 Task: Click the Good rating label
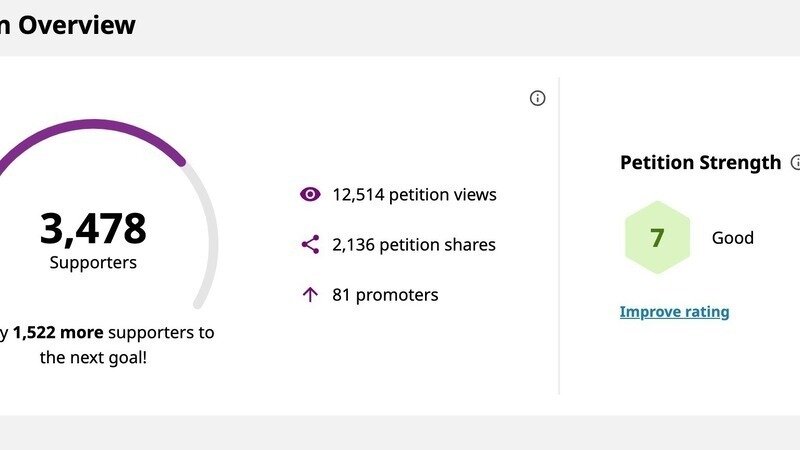733,237
